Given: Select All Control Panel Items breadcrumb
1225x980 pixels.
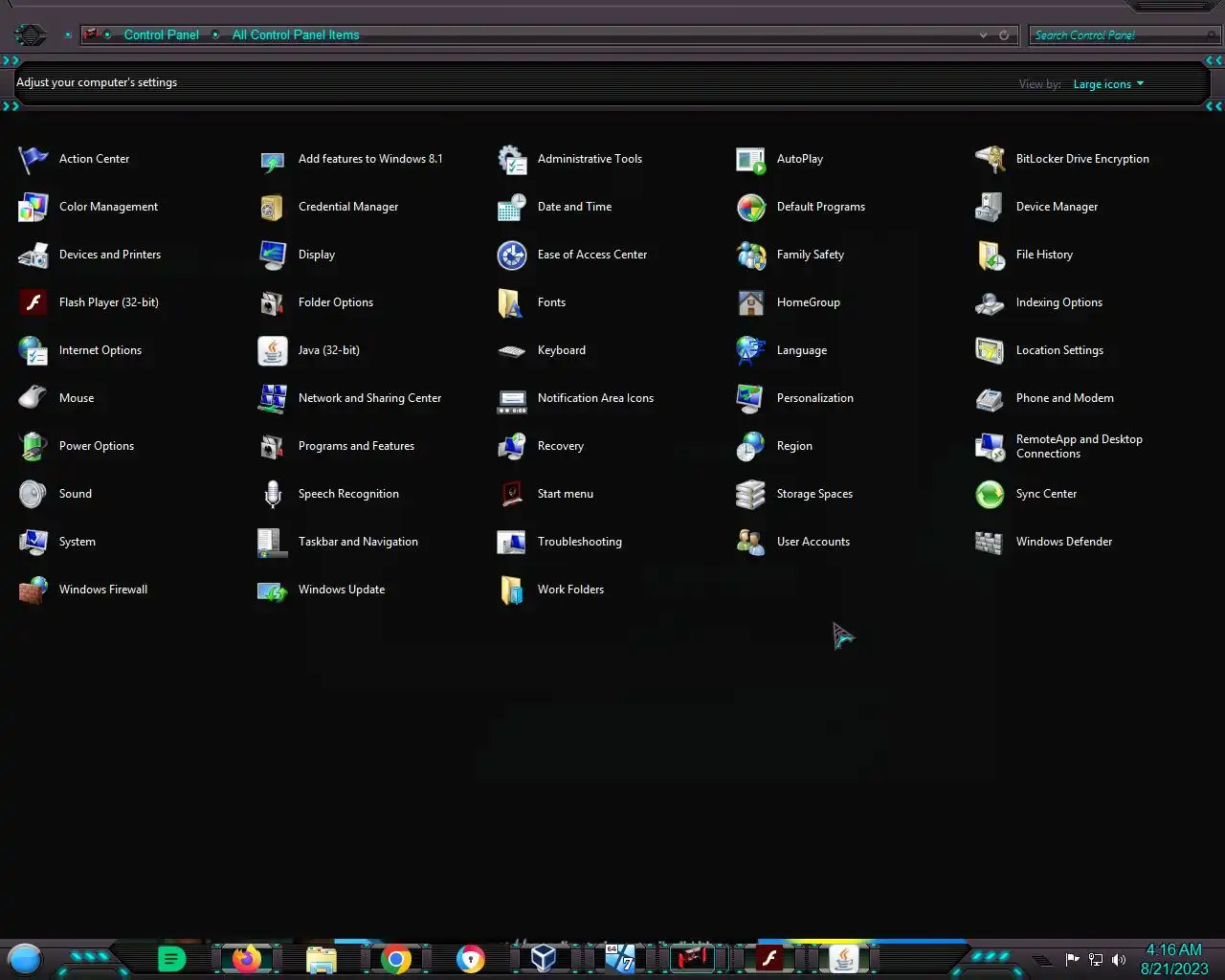Looking at the screenshot, I should tap(296, 35).
